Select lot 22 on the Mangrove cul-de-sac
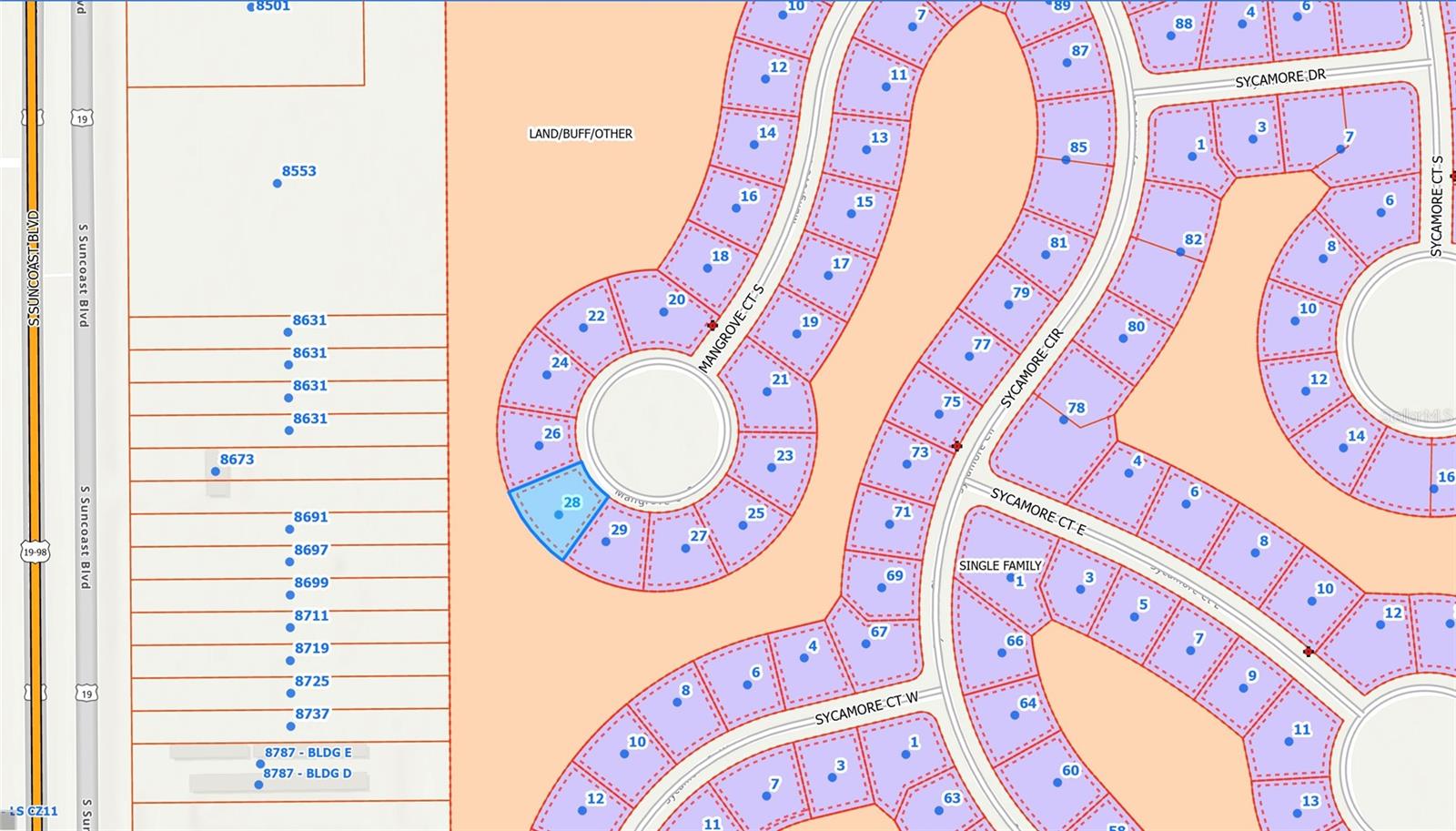The width and height of the screenshot is (1456, 831). pos(588,320)
